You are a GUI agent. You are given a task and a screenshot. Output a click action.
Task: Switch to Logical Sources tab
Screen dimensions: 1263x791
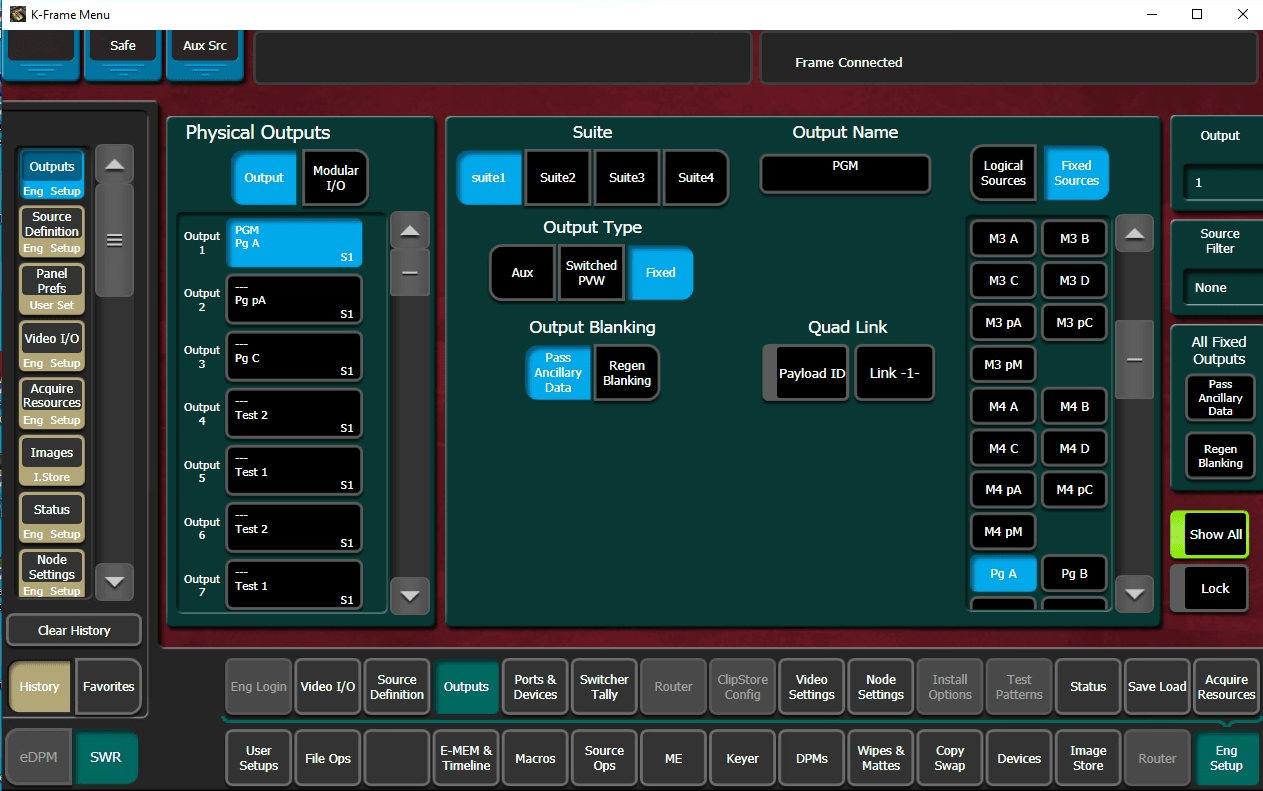(x=1003, y=173)
